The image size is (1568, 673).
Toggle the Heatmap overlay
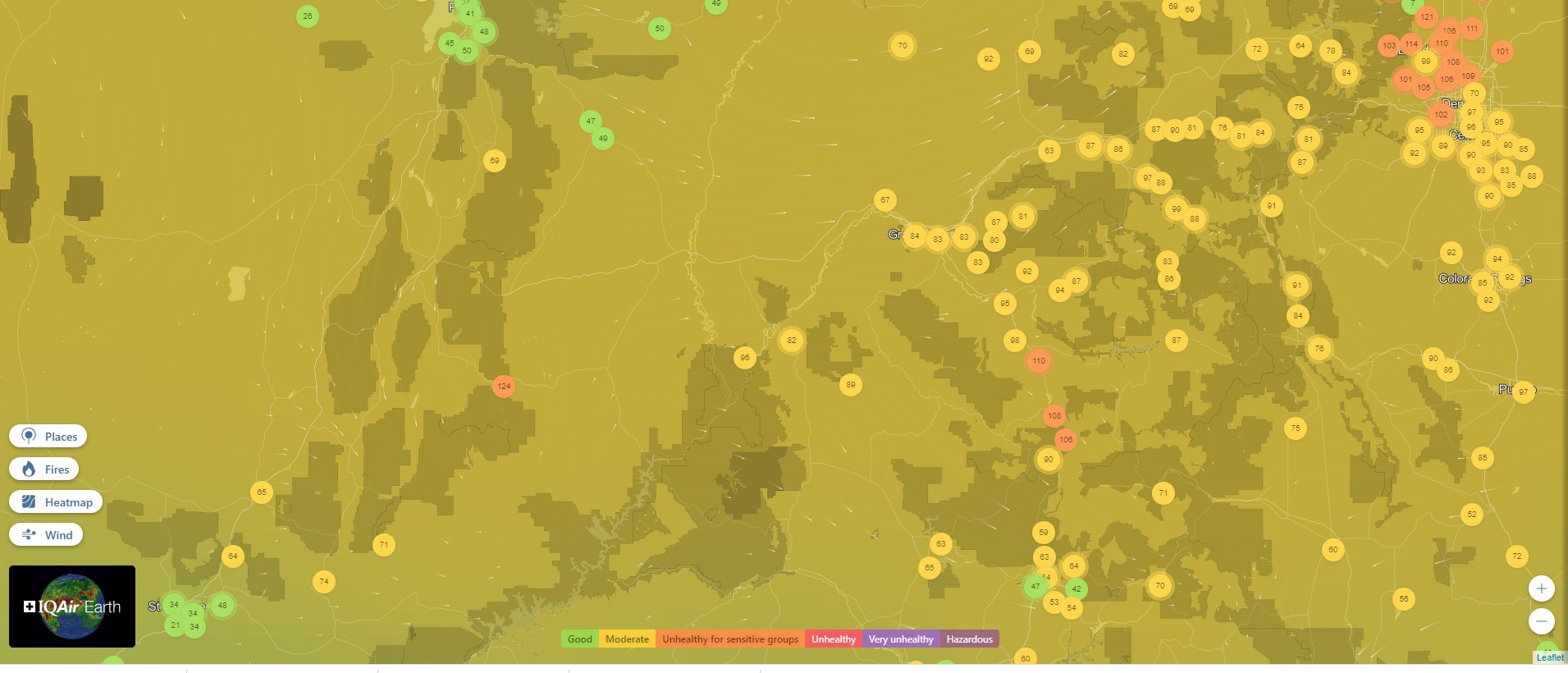coord(56,502)
